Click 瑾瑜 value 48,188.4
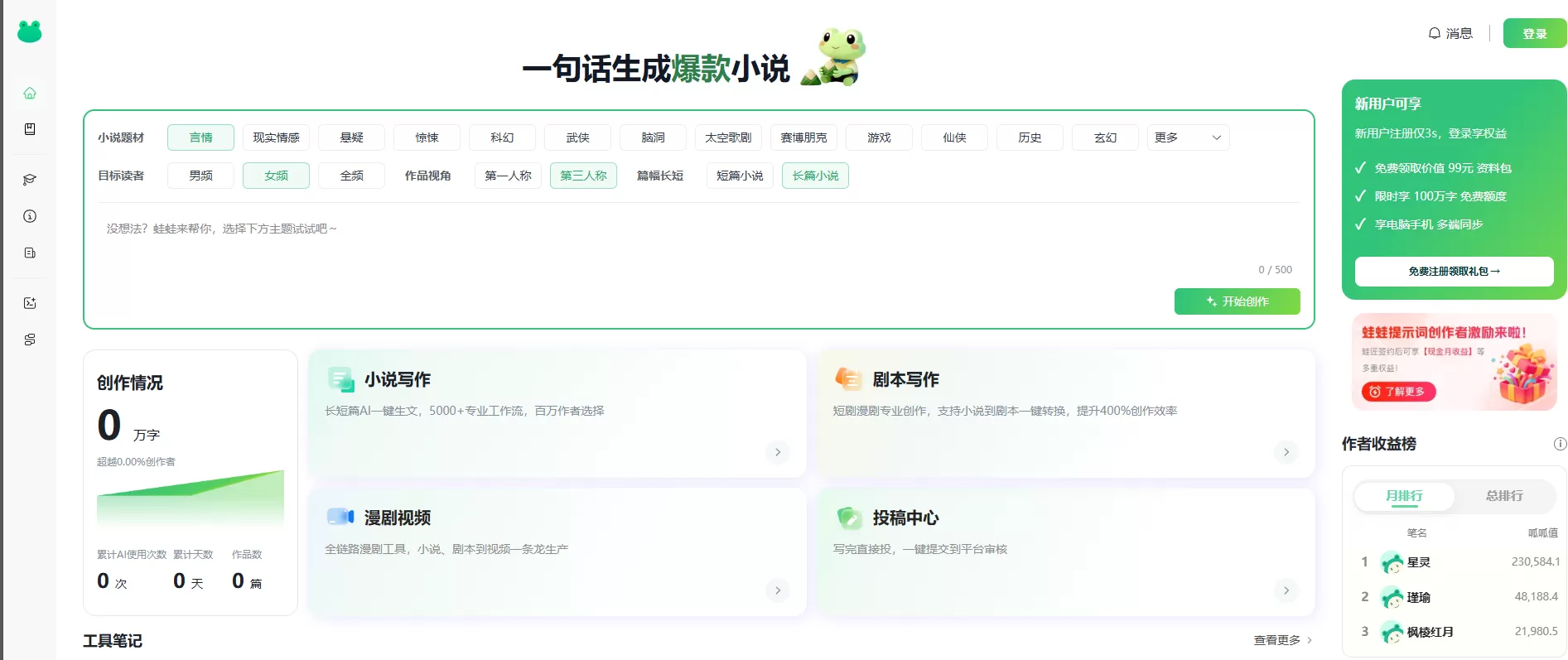The width and height of the screenshot is (1568, 660). (x=1536, y=596)
